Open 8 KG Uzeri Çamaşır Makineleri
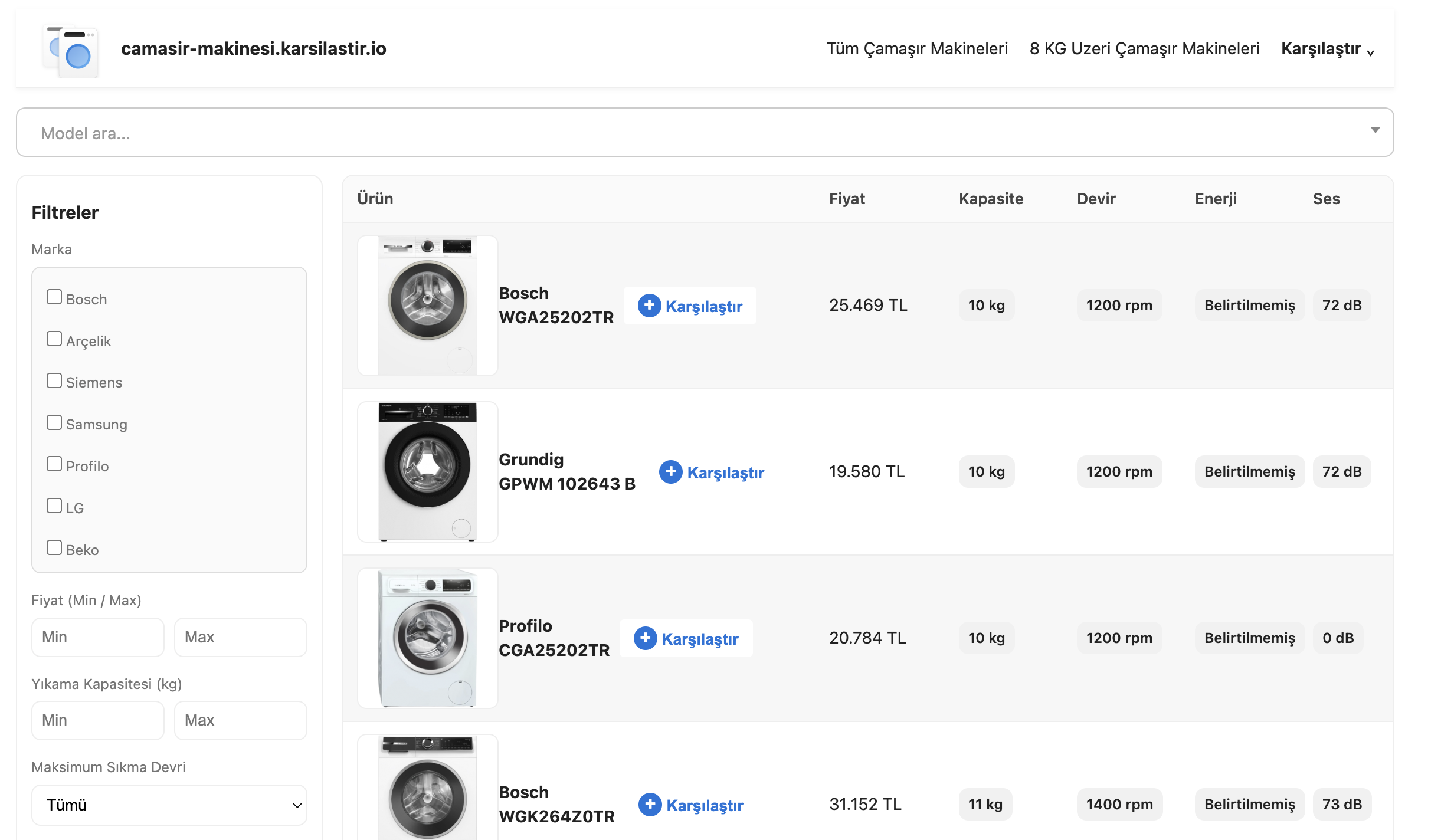 pos(1144,49)
